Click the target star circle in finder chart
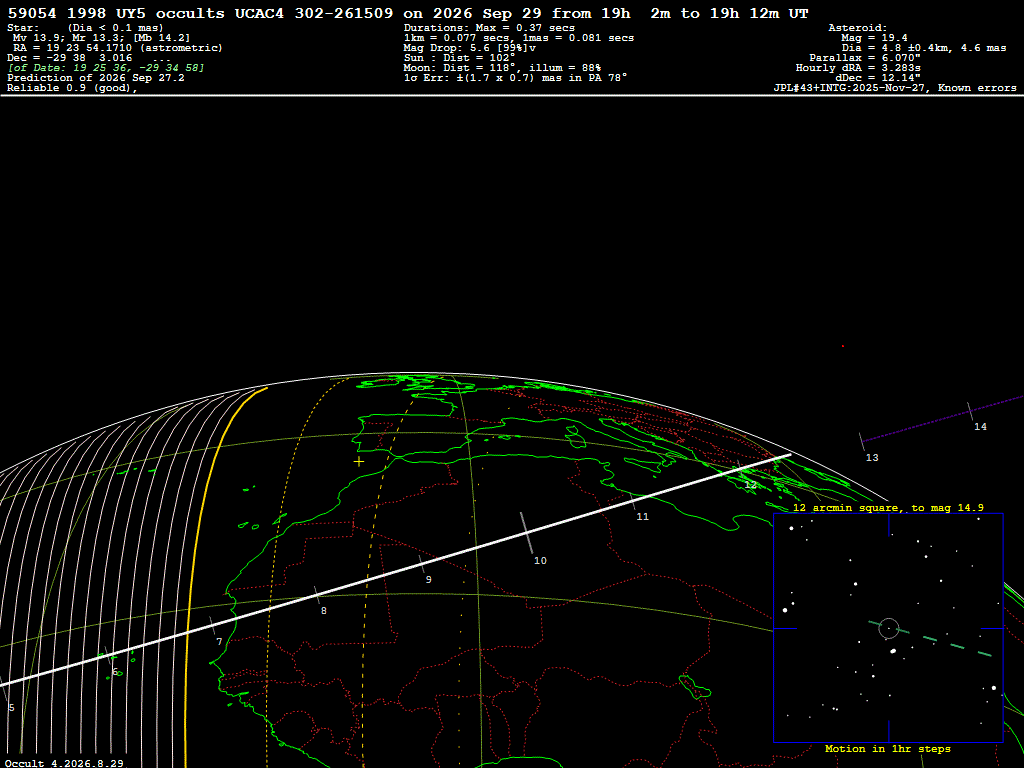The width and height of the screenshot is (1024, 768). click(x=889, y=628)
